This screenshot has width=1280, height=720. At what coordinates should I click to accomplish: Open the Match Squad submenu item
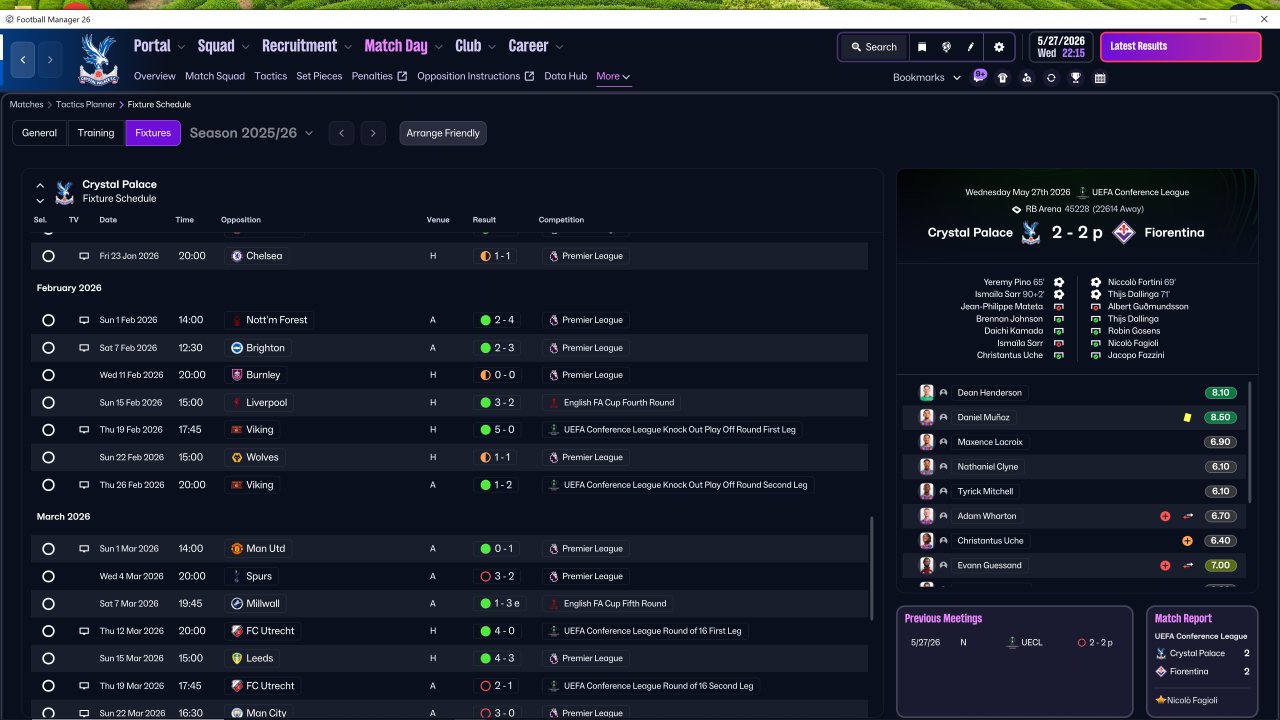215,76
